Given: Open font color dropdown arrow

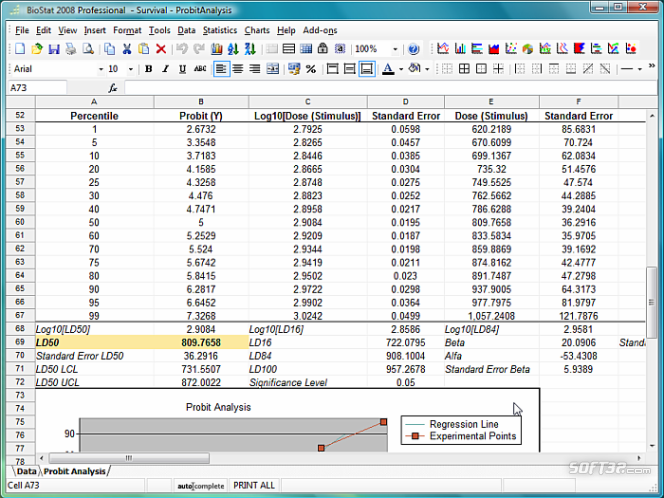Looking at the screenshot, I should tap(401, 69).
